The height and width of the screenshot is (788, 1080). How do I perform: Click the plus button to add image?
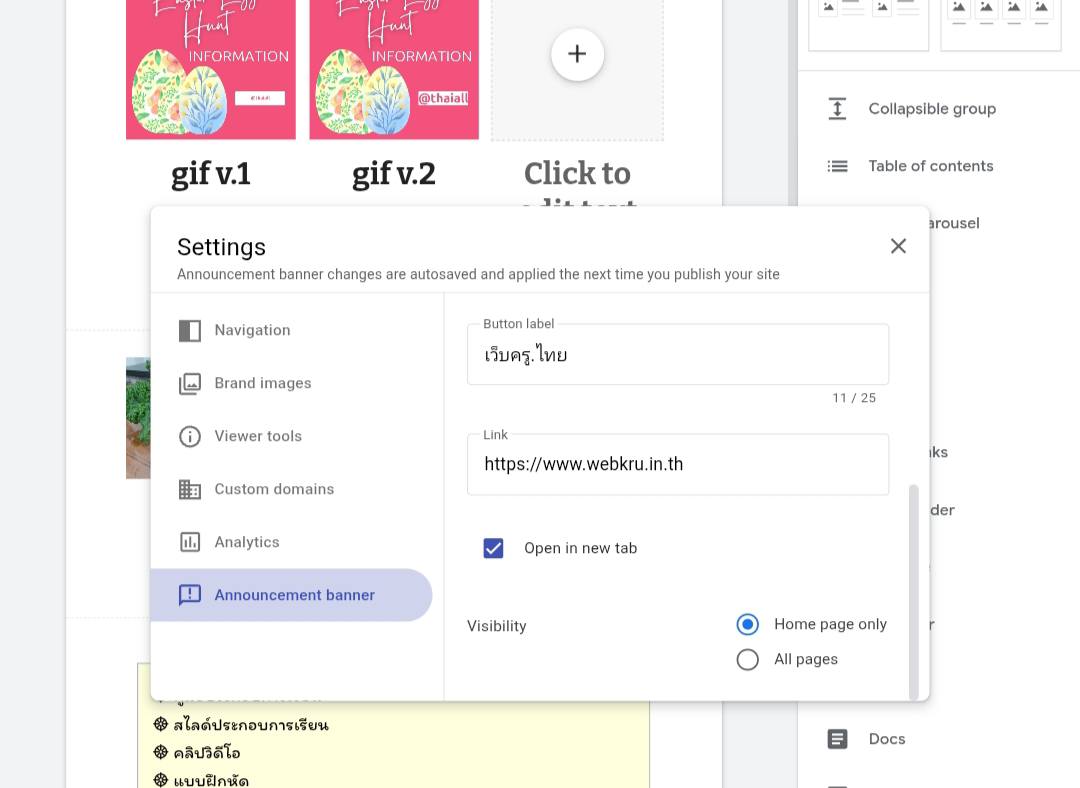577,54
